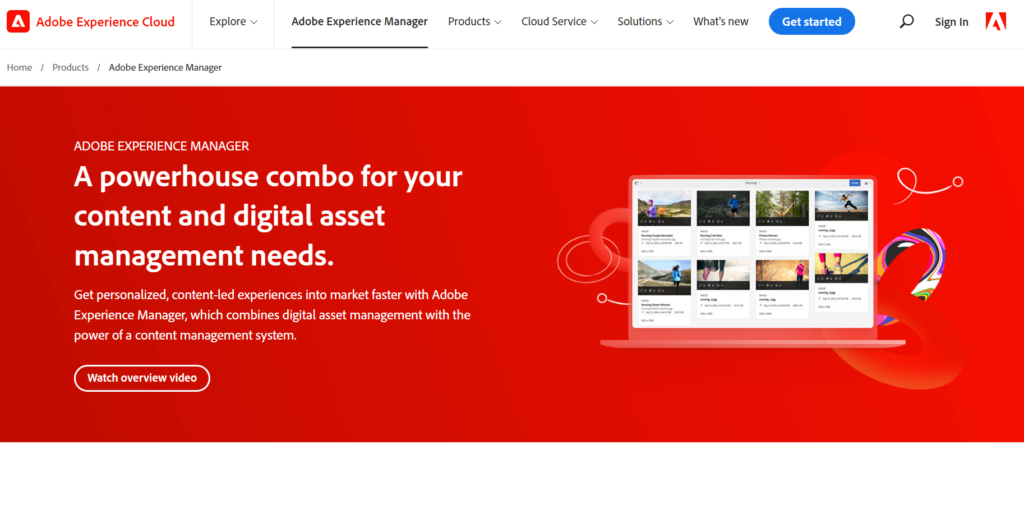Screen dimensions: 1024x513
Task: Click the Adobe Experience Cloud logo icon
Action: pyautogui.click(x=18, y=21)
